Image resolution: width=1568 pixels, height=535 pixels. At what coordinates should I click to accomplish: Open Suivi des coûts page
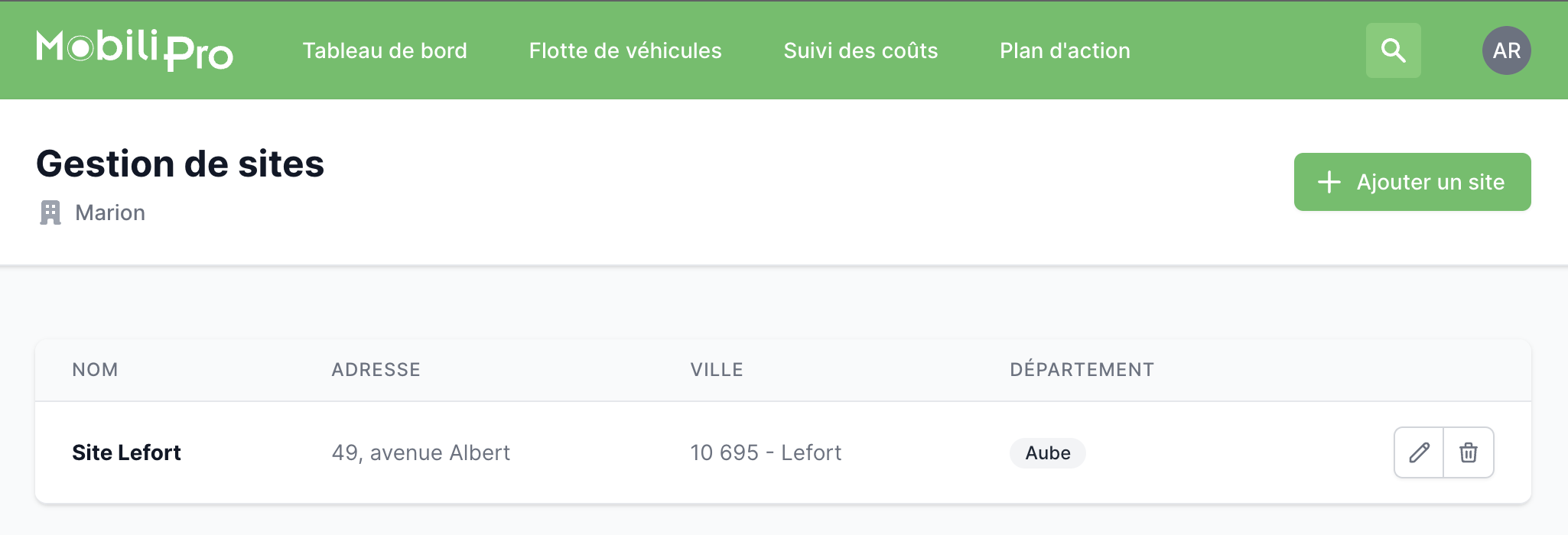[x=860, y=50]
